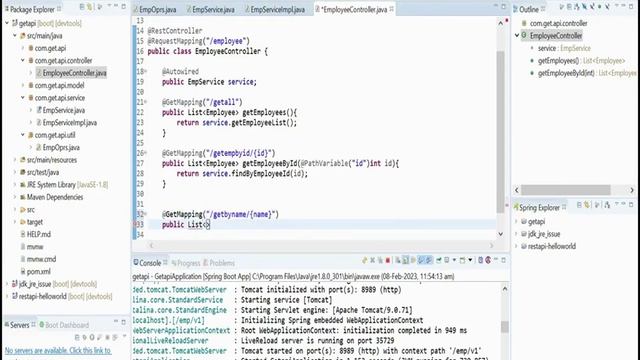Toggle Hide Local Types in Outline toolbar
The width and height of the screenshot is (640, 360).
[x=607, y=7]
